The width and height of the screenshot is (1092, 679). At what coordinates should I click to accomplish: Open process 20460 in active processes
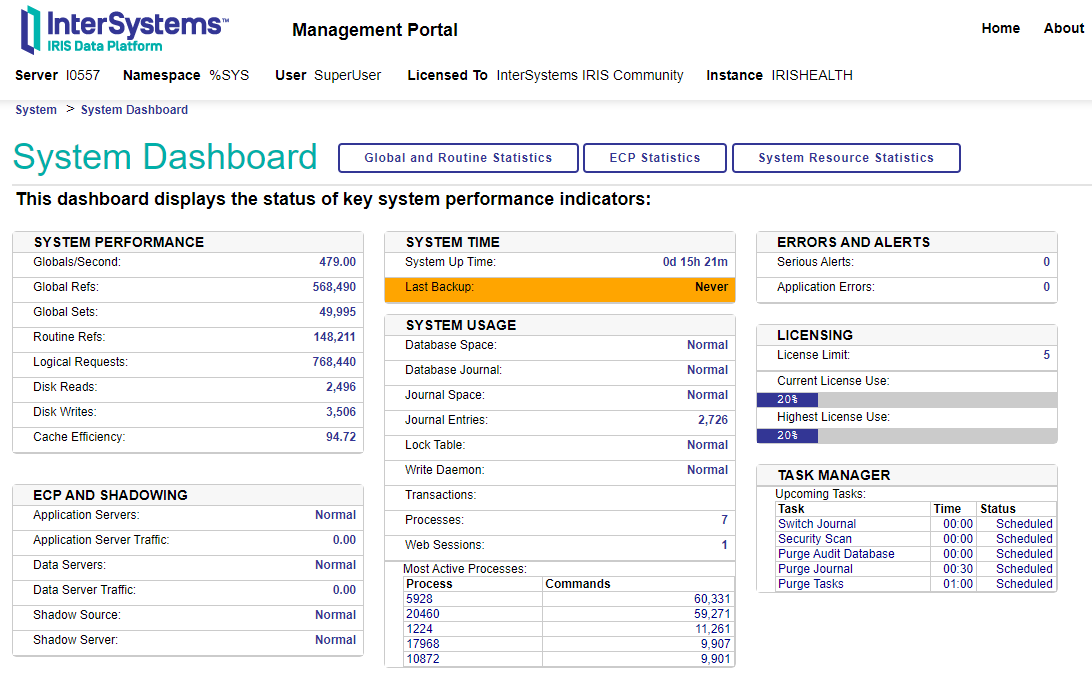423,614
